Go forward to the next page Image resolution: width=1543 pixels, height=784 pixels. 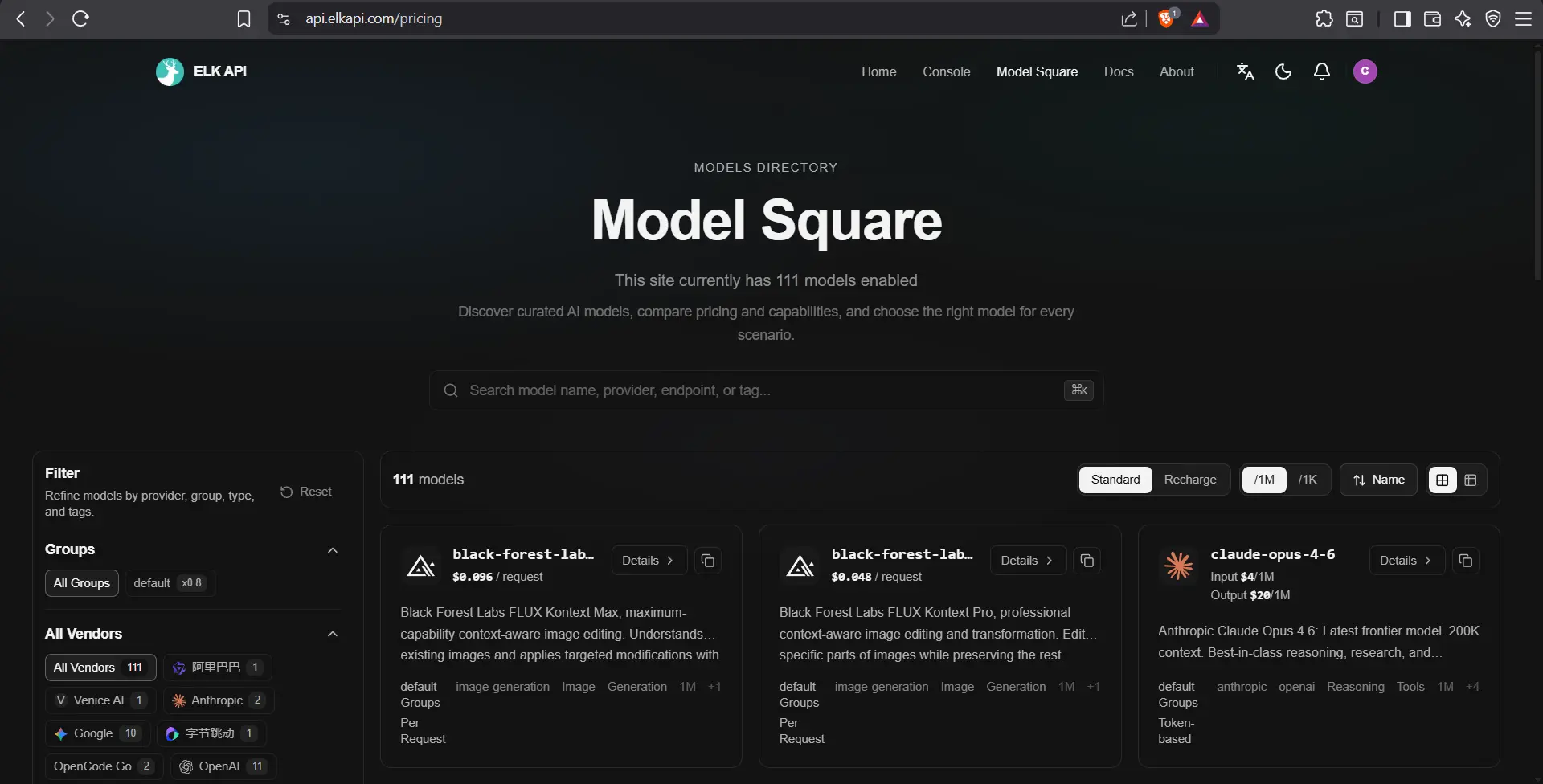[50, 18]
